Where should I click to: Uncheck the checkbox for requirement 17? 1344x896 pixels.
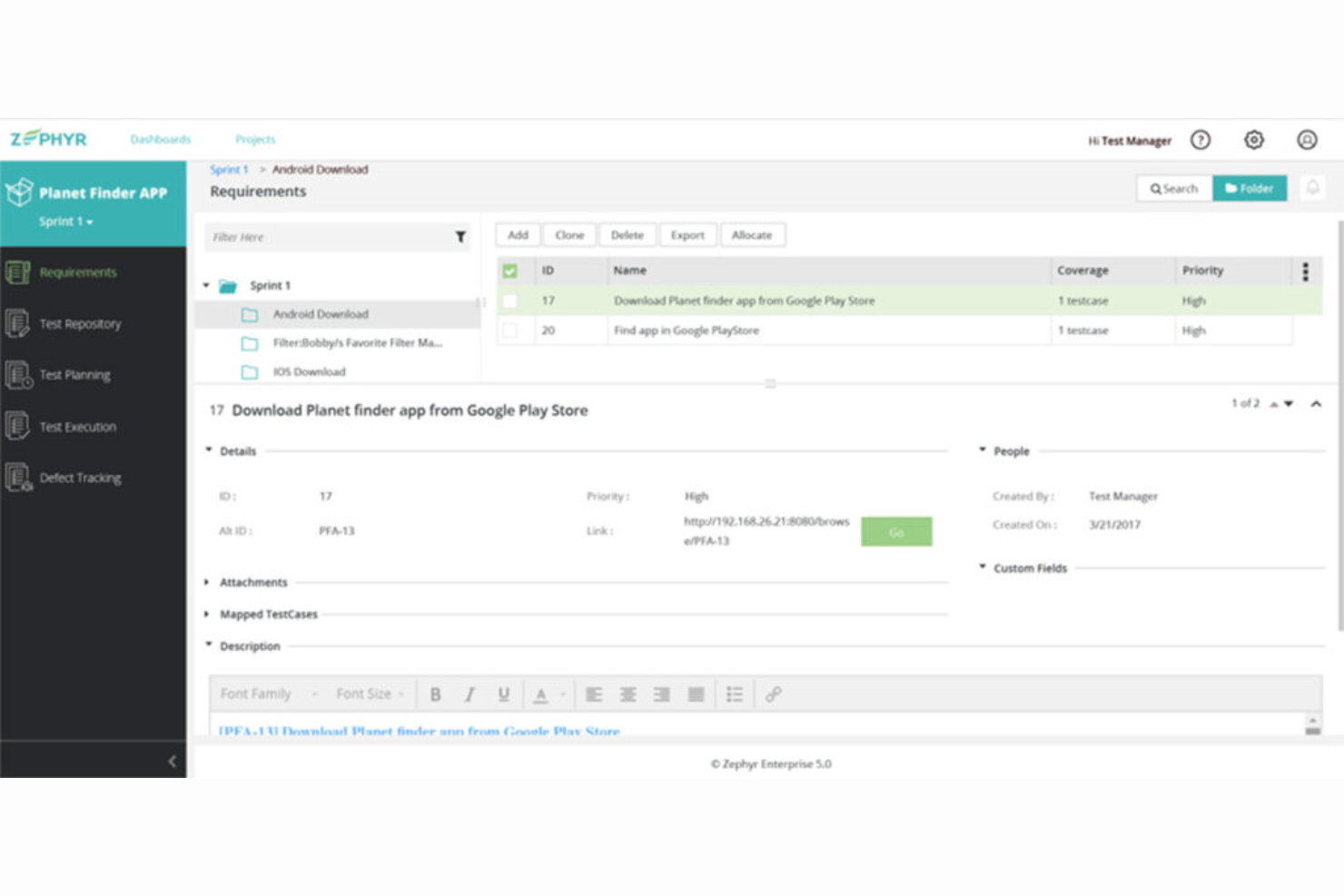(512, 300)
